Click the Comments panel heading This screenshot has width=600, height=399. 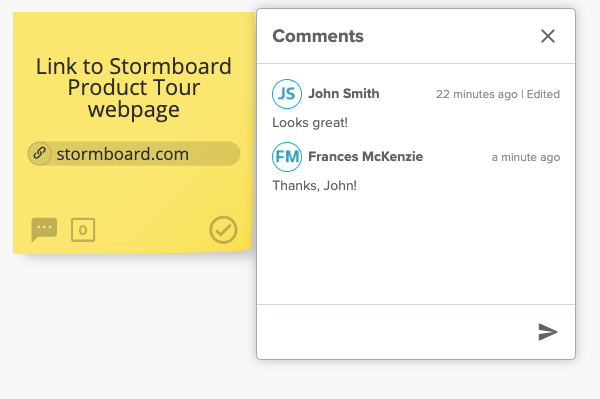click(x=318, y=36)
